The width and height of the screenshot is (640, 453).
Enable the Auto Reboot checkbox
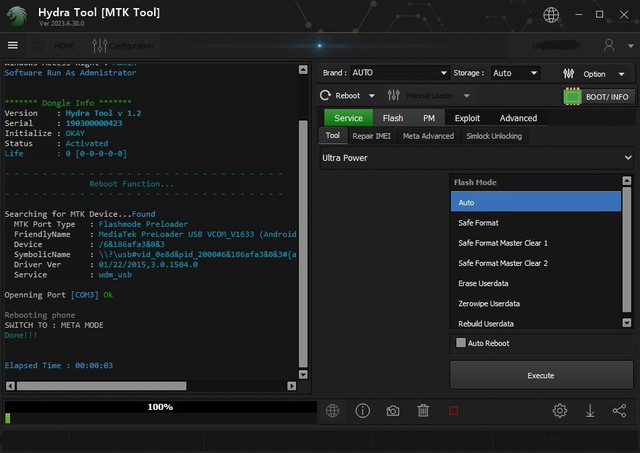pyautogui.click(x=461, y=342)
